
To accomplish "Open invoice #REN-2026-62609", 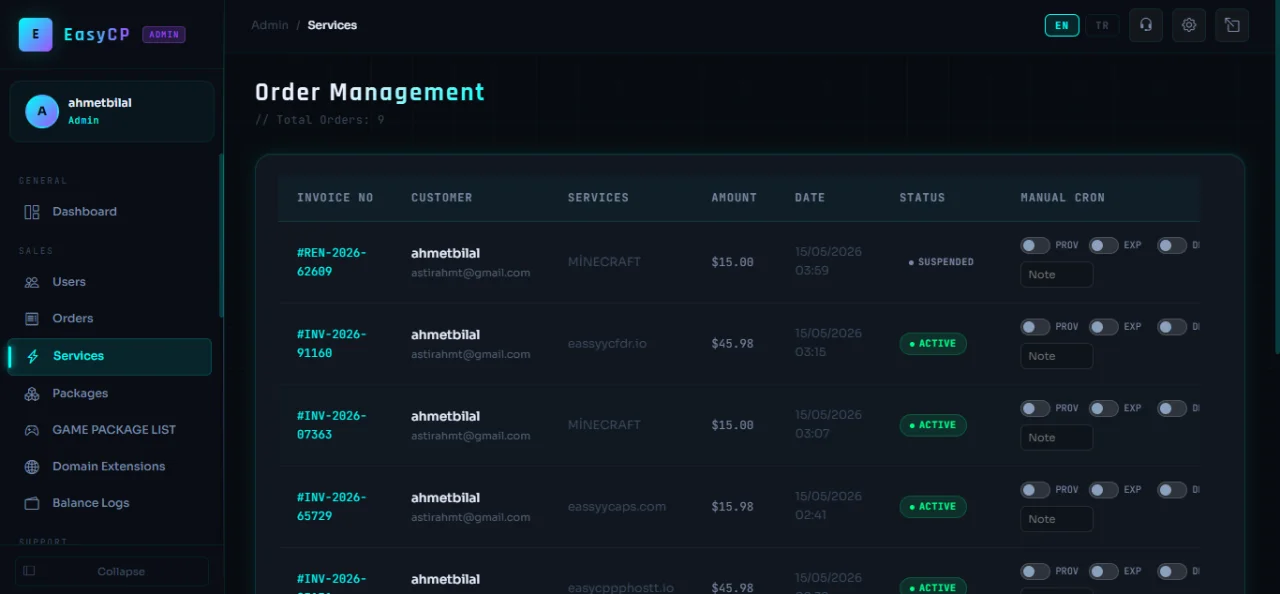I will 332,262.
